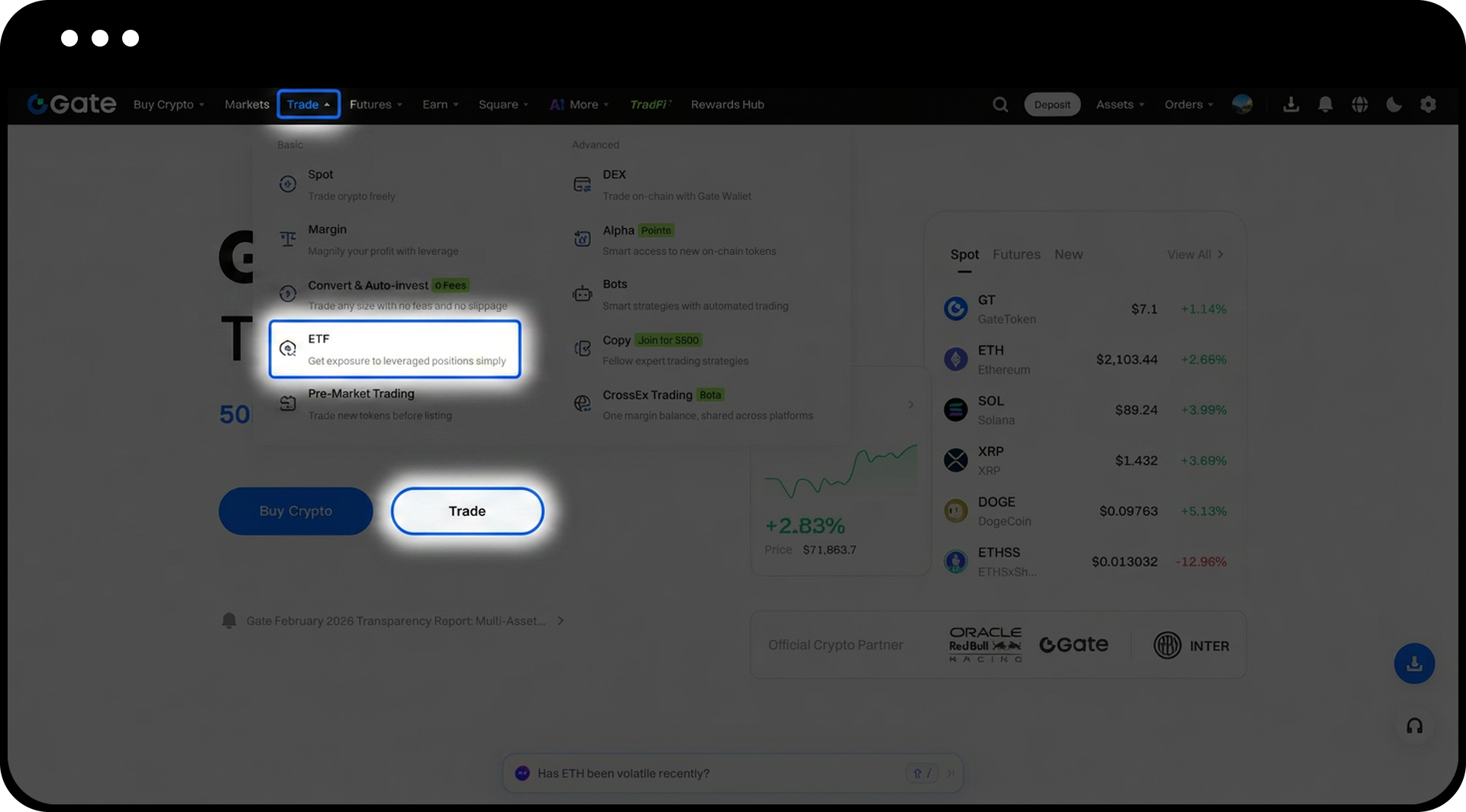Click the search magnifier icon
The width and height of the screenshot is (1466, 812).
1000,105
